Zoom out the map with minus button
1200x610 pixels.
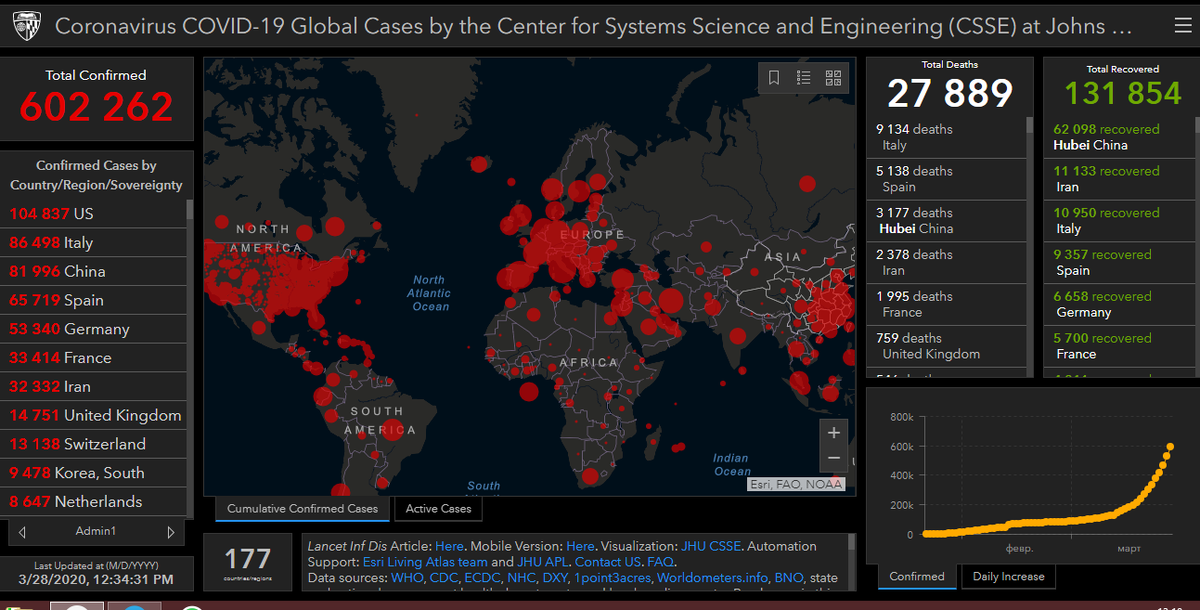(x=834, y=459)
